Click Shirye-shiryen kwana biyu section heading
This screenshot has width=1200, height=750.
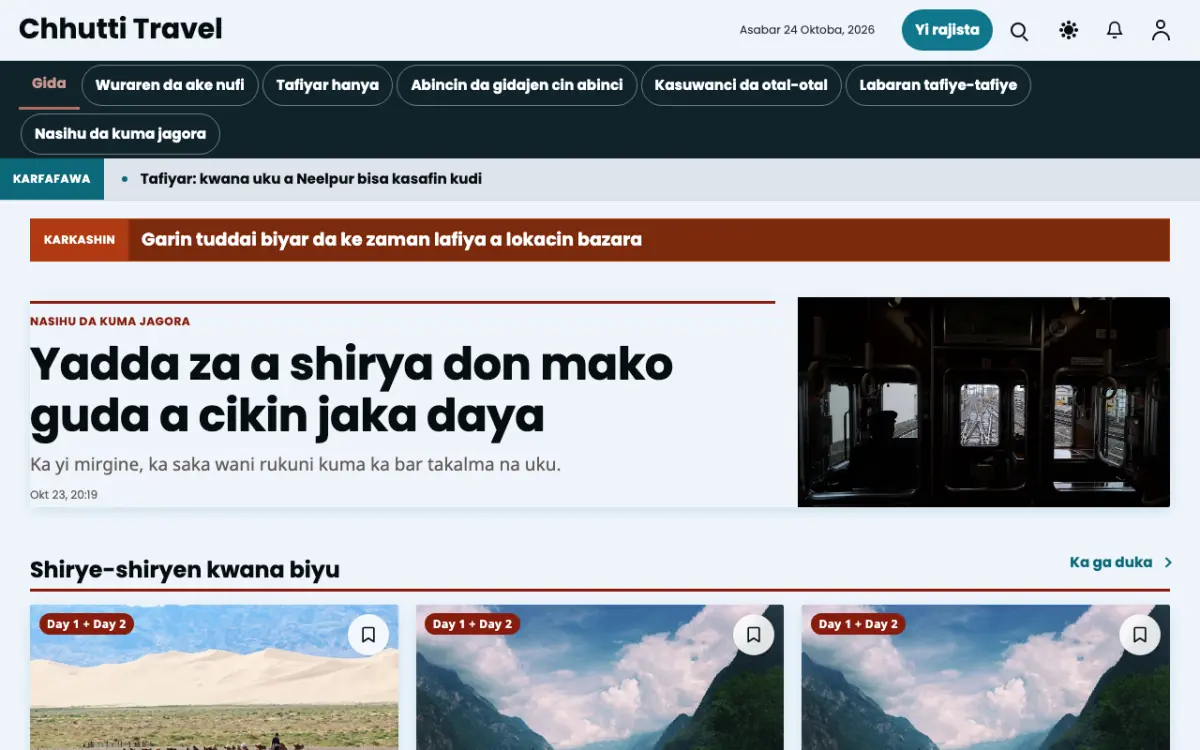pos(185,570)
